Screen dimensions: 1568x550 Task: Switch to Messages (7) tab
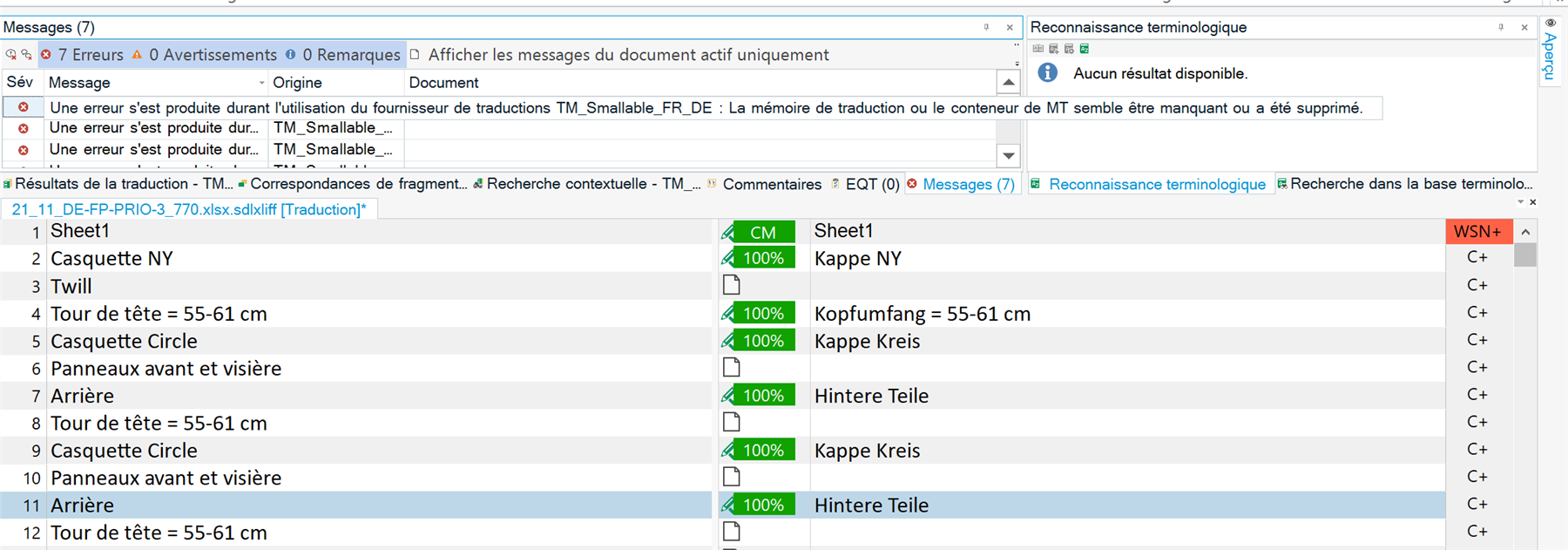pyautogui.click(x=961, y=184)
